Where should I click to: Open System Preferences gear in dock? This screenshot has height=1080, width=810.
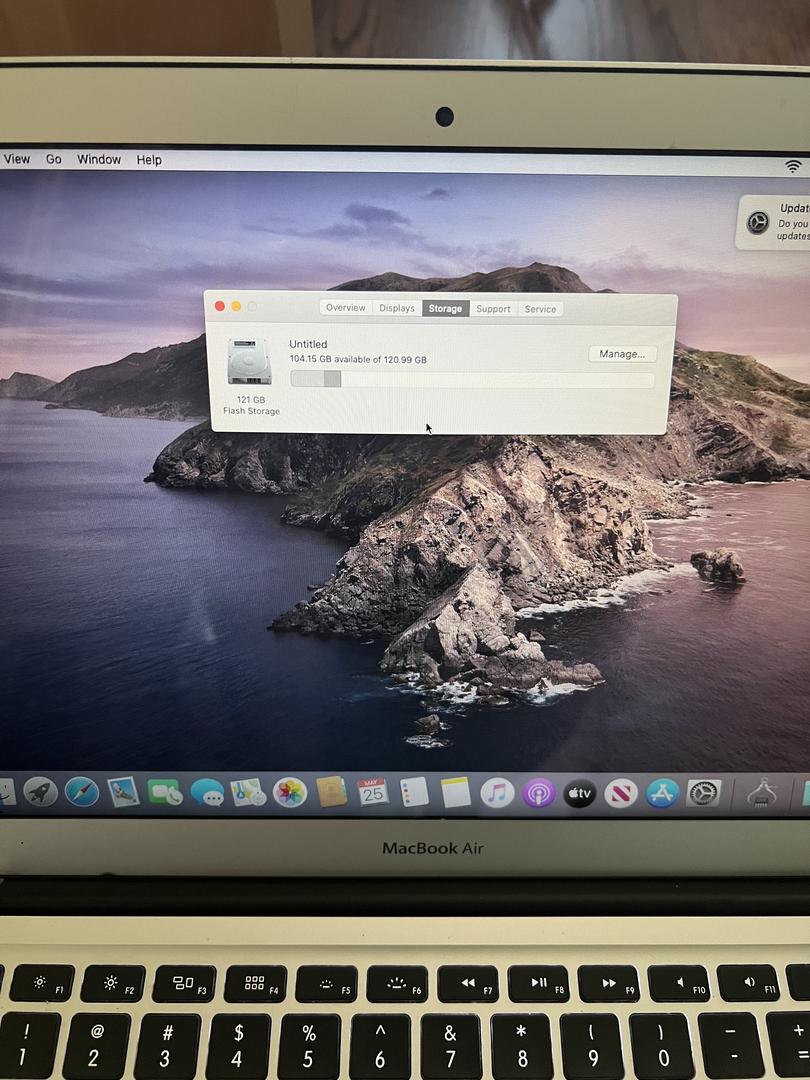704,794
